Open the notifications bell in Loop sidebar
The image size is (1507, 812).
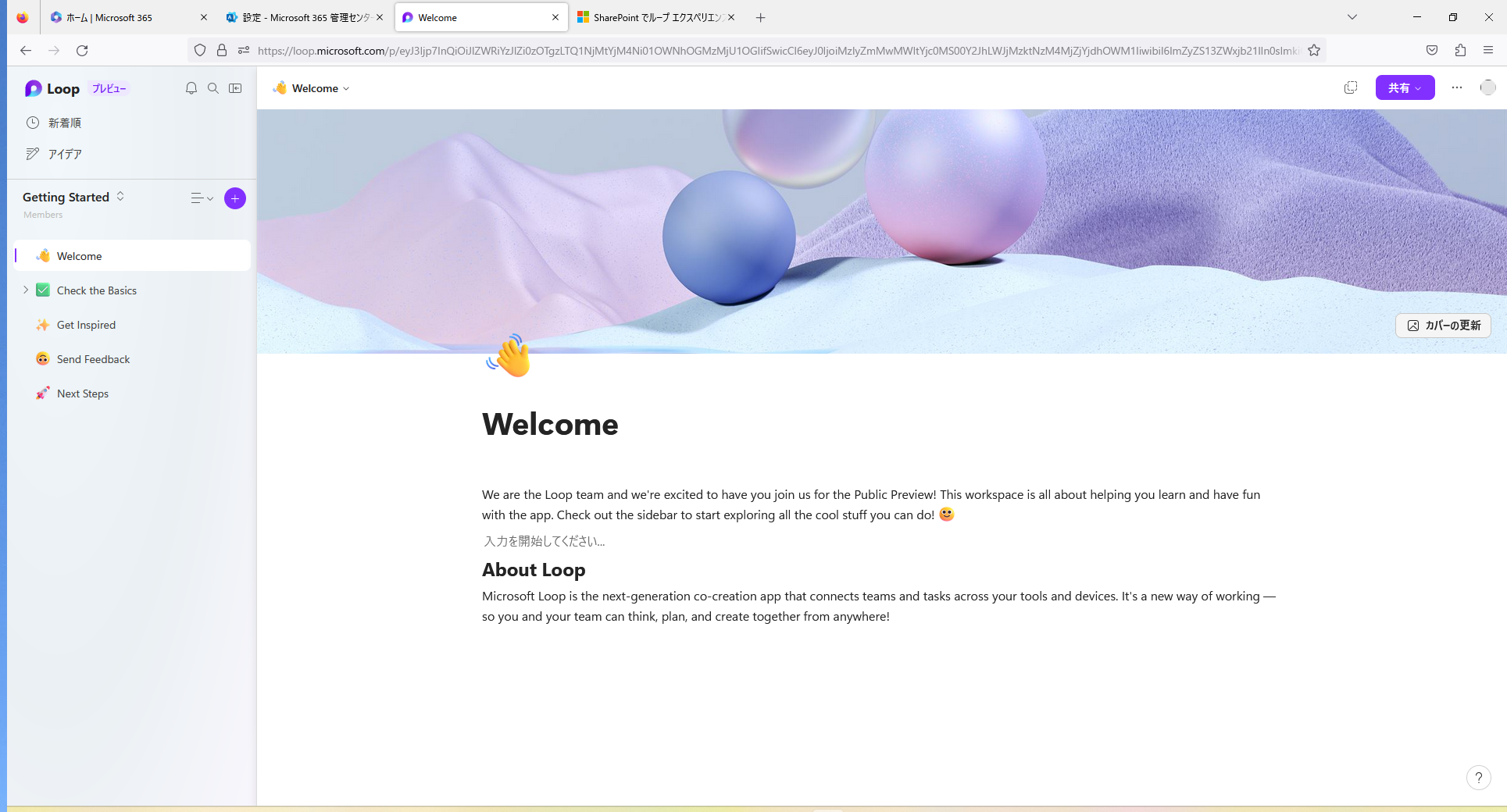coord(191,88)
